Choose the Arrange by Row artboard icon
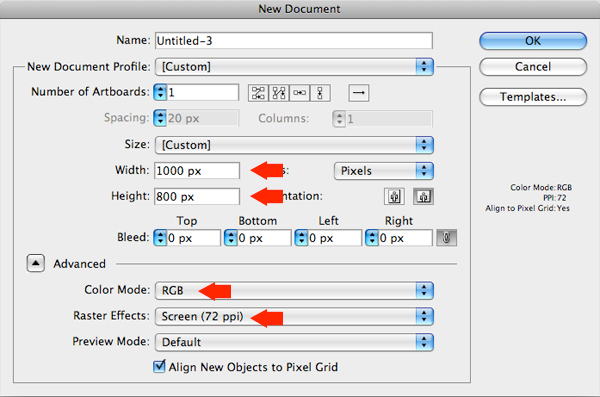Viewport: 600px width, 397px height. 299,93
